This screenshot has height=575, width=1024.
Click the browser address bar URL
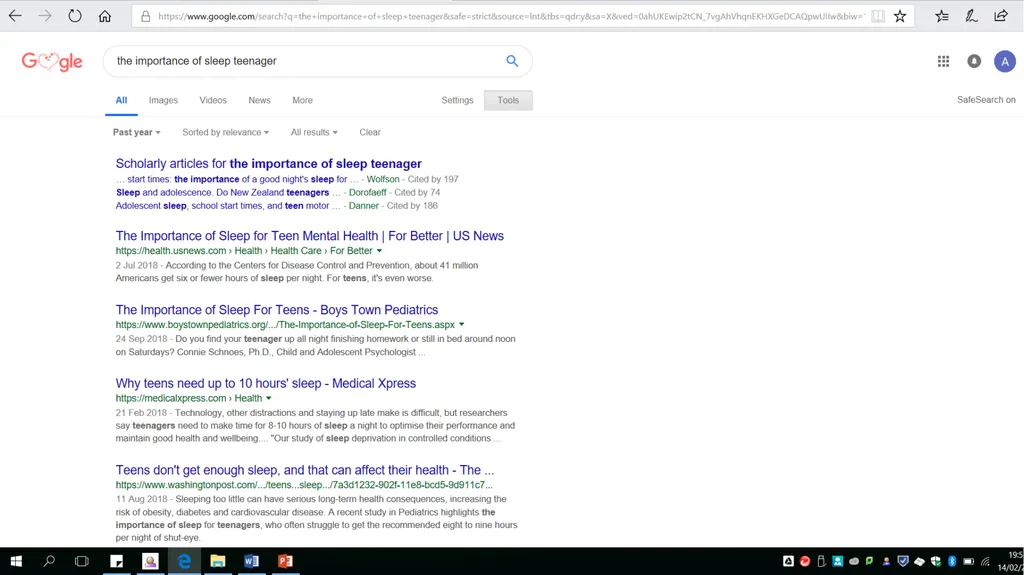(x=511, y=16)
